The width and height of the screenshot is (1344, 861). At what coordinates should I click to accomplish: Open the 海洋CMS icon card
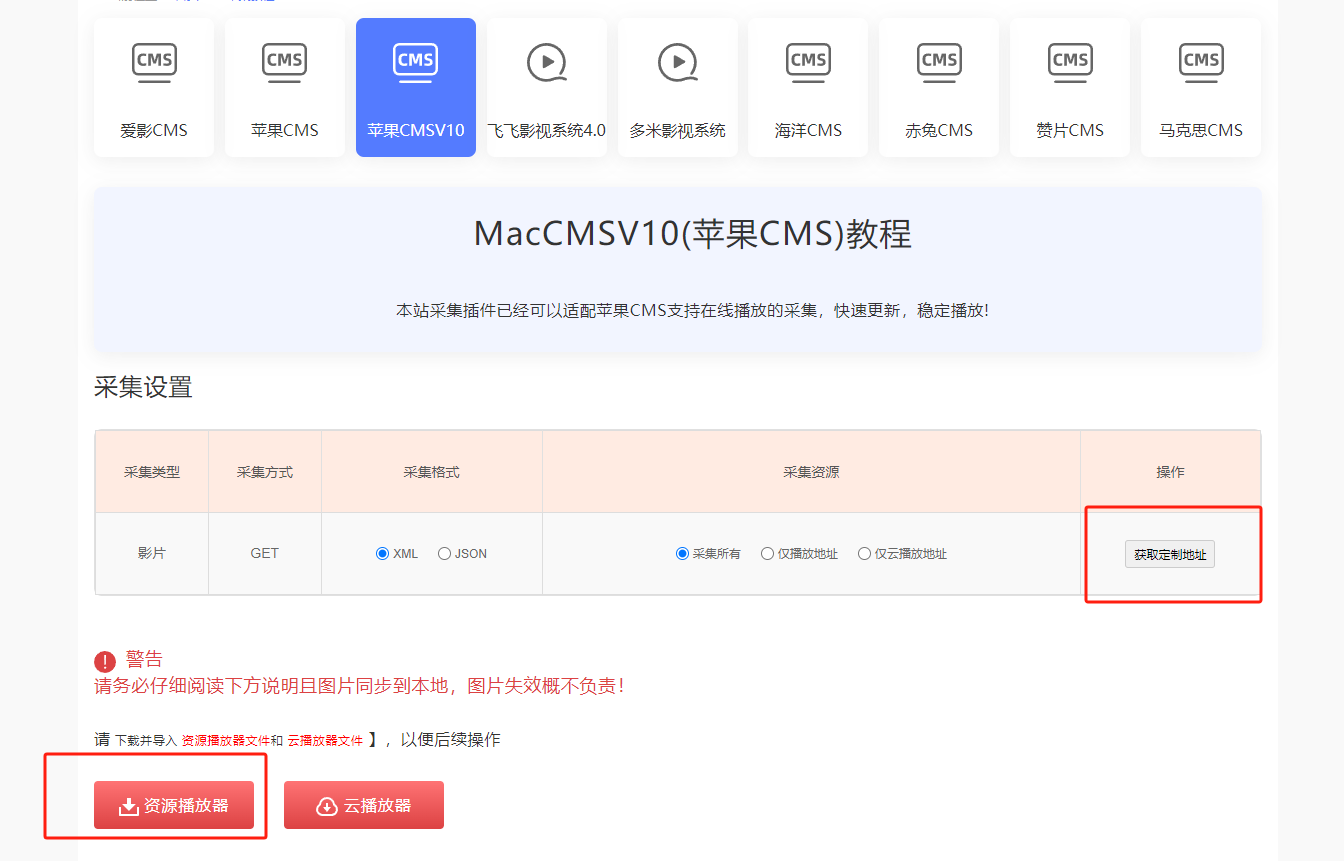(x=808, y=88)
